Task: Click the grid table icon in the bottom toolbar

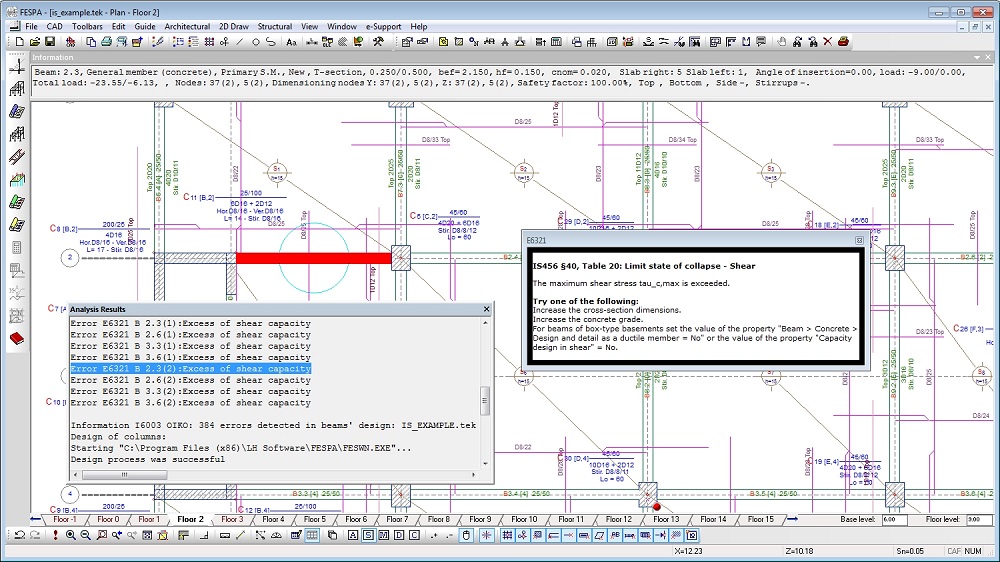Action: click(x=312, y=535)
